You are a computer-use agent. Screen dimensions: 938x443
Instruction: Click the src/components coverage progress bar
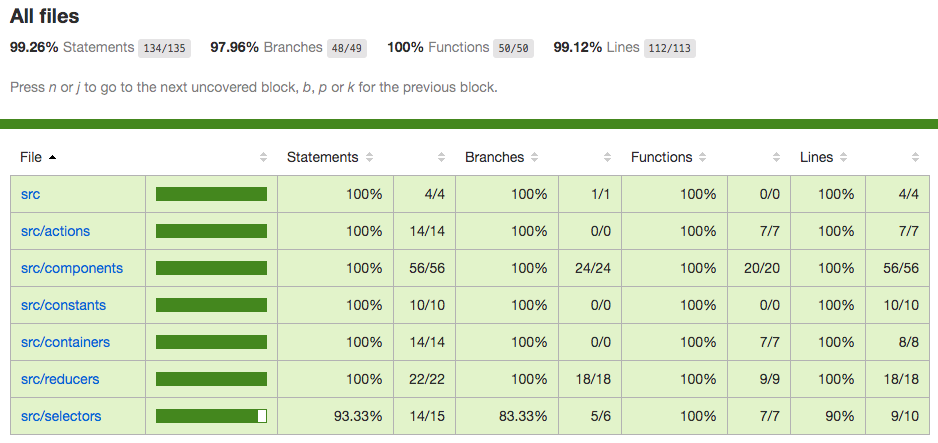pos(211,268)
